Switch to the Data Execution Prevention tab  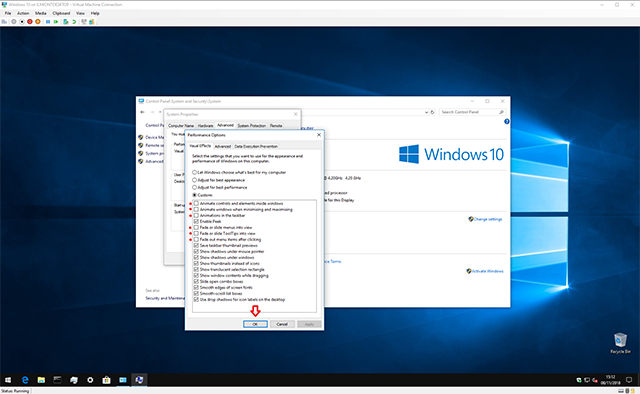pos(256,146)
